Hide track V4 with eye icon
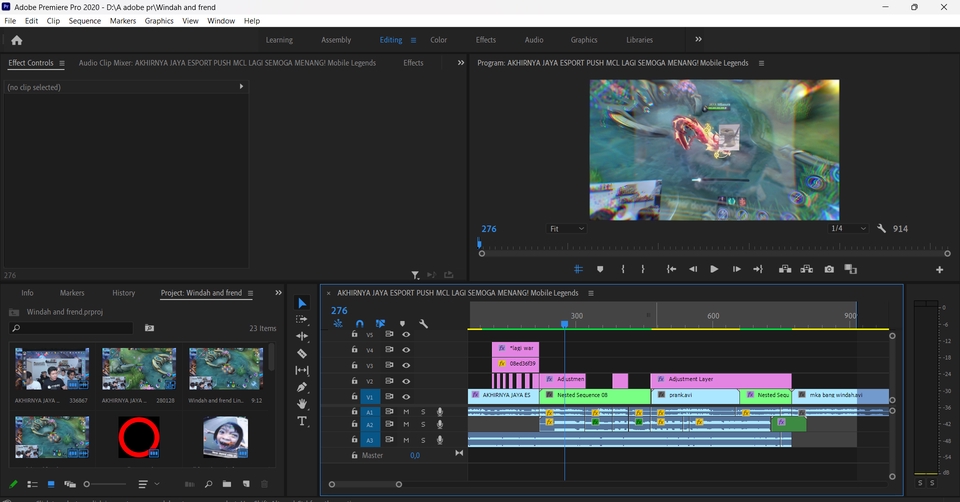Screen dimensions: 960x502 click(405, 350)
